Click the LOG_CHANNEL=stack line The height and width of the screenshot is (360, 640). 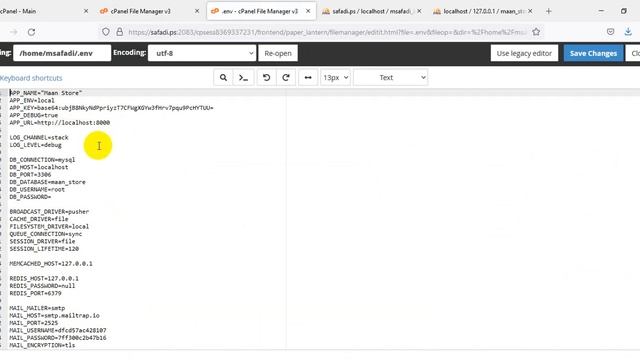click(x=39, y=138)
